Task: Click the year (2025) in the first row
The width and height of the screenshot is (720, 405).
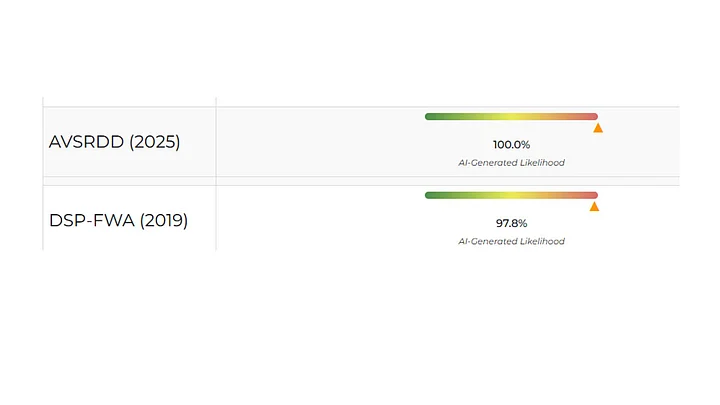Action: (154, 142)
